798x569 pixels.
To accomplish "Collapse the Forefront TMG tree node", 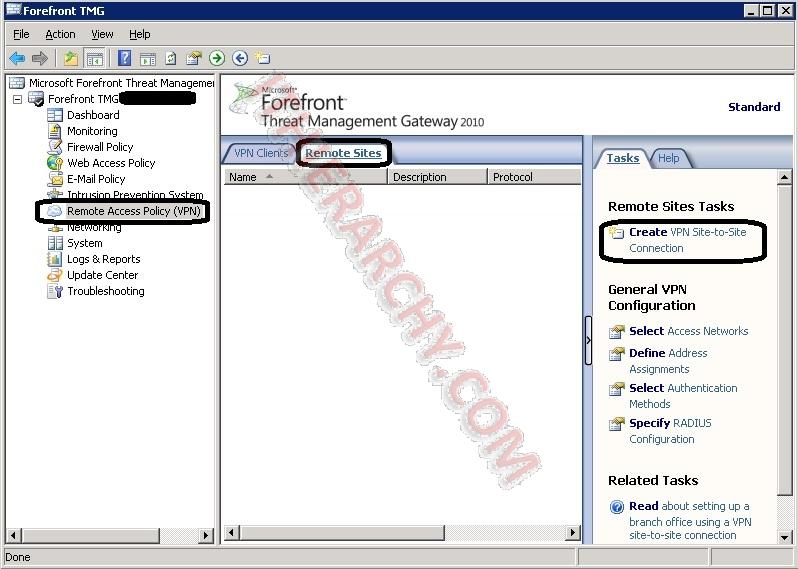I will point(17,99).
